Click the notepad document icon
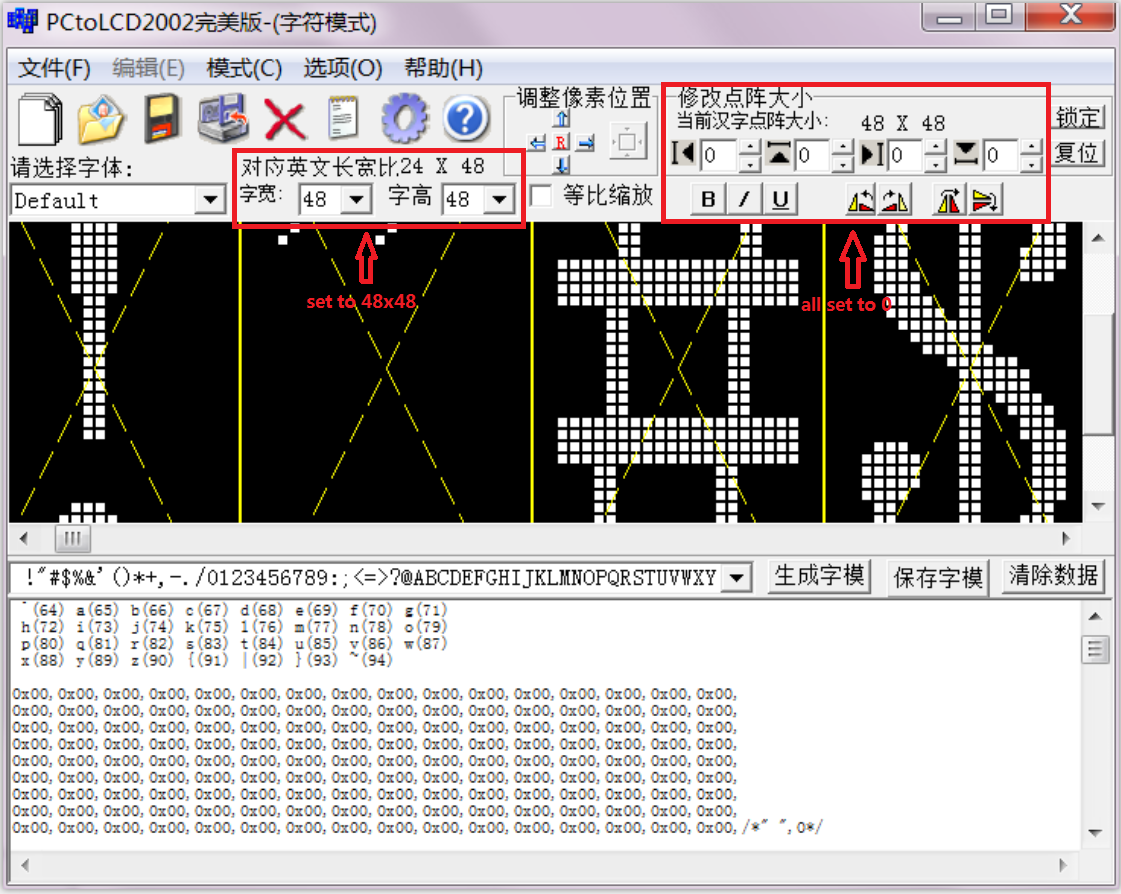 (x=344, y=119)
